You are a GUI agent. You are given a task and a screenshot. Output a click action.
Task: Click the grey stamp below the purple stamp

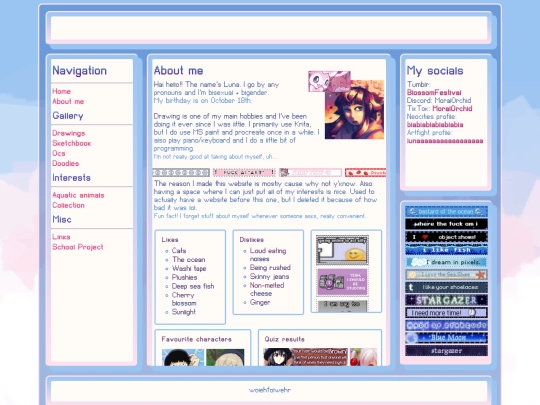(342, 305)
